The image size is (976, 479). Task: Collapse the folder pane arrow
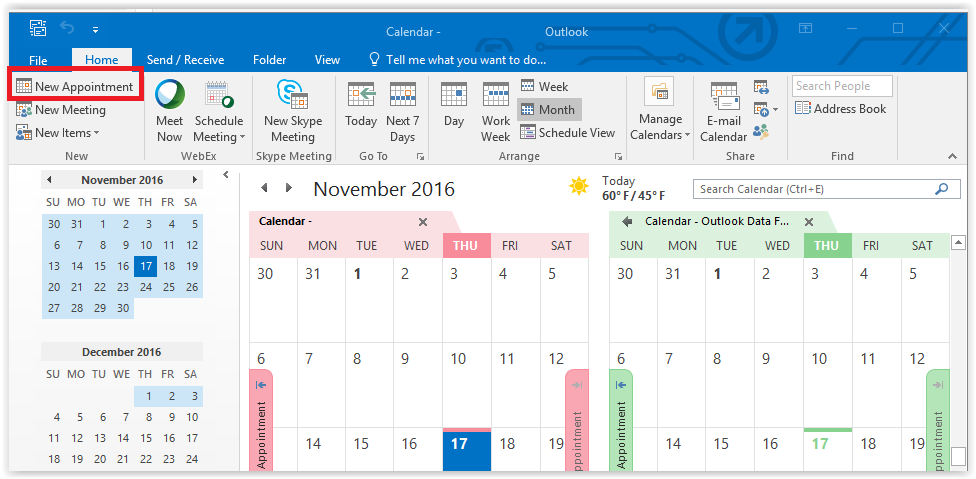225,175
